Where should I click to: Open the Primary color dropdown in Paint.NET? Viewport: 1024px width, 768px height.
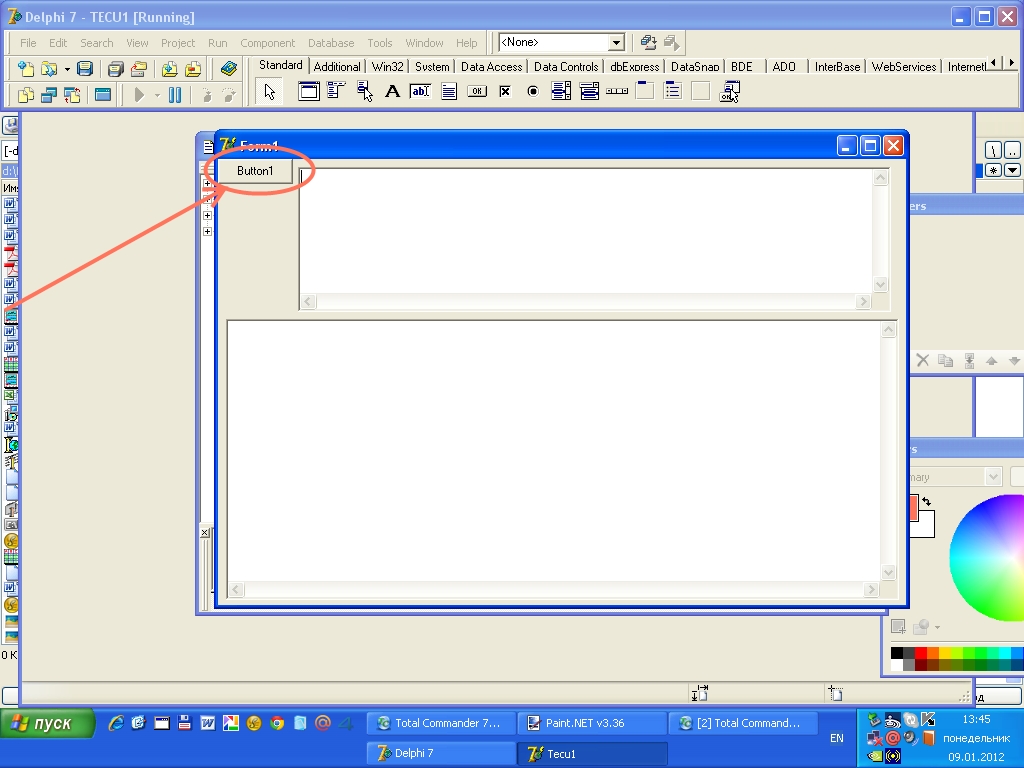point(993,477)
